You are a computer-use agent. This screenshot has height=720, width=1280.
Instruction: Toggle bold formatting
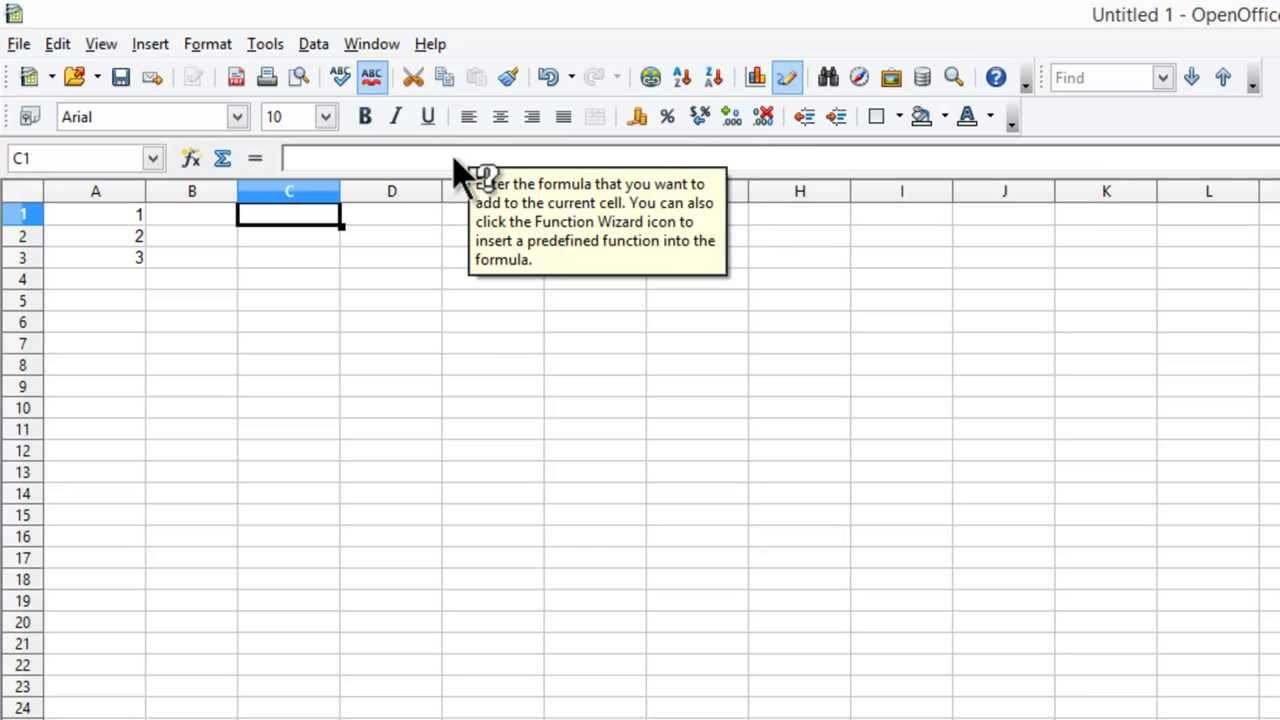364,117
